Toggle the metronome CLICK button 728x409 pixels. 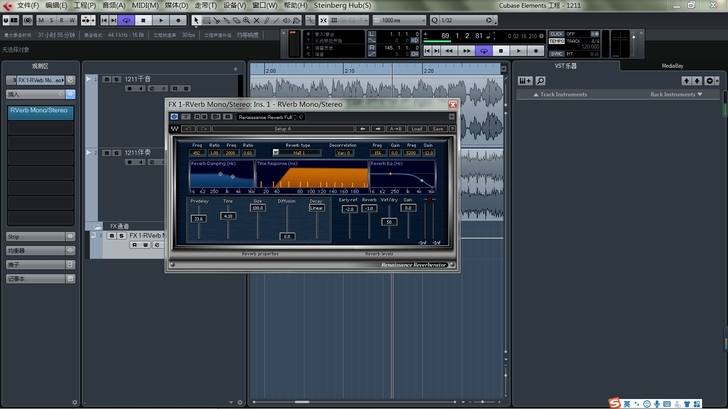pyautogui.click(x=556, y=34)
